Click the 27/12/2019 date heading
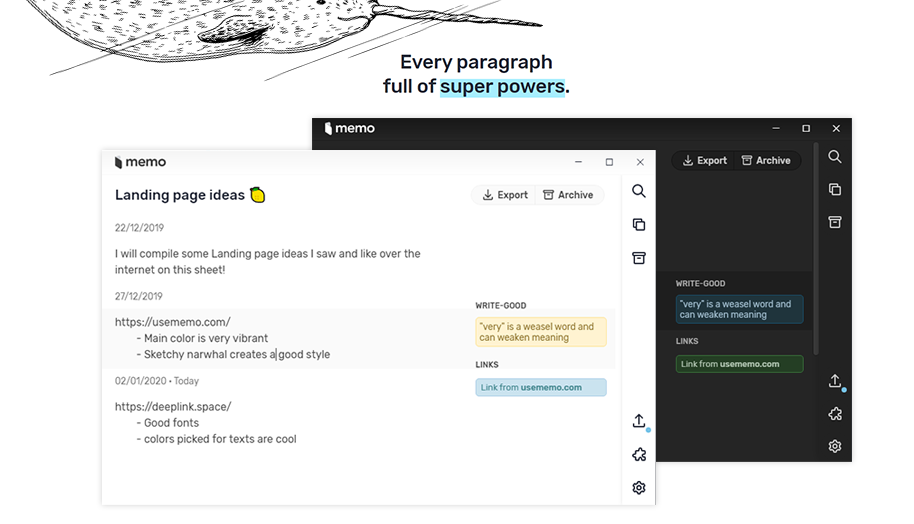The width and height of the screenshot is (914, 524). pyautogui.click(x=139, y=296)
